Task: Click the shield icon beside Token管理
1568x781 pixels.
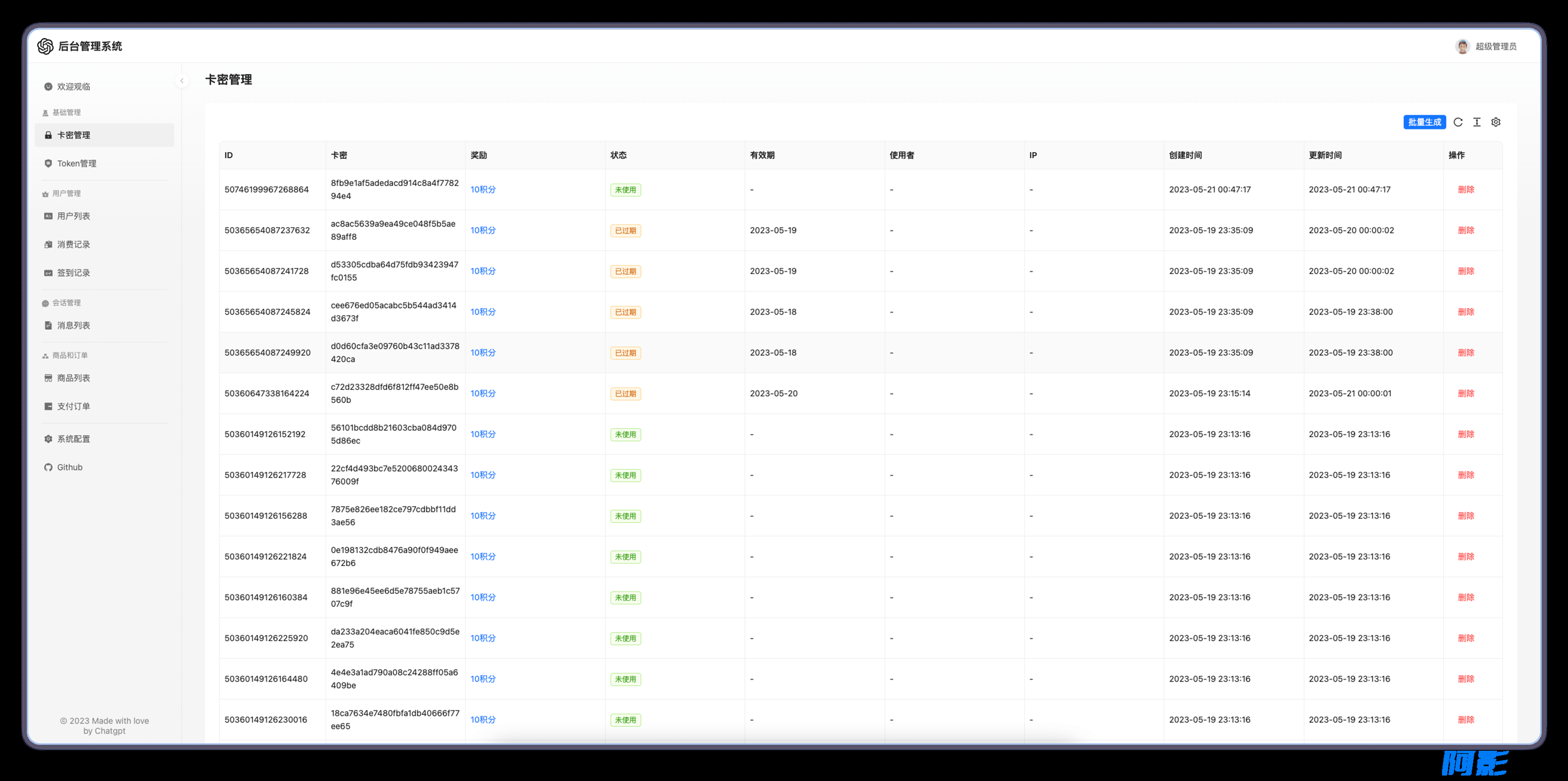Action: pos(48,163)
